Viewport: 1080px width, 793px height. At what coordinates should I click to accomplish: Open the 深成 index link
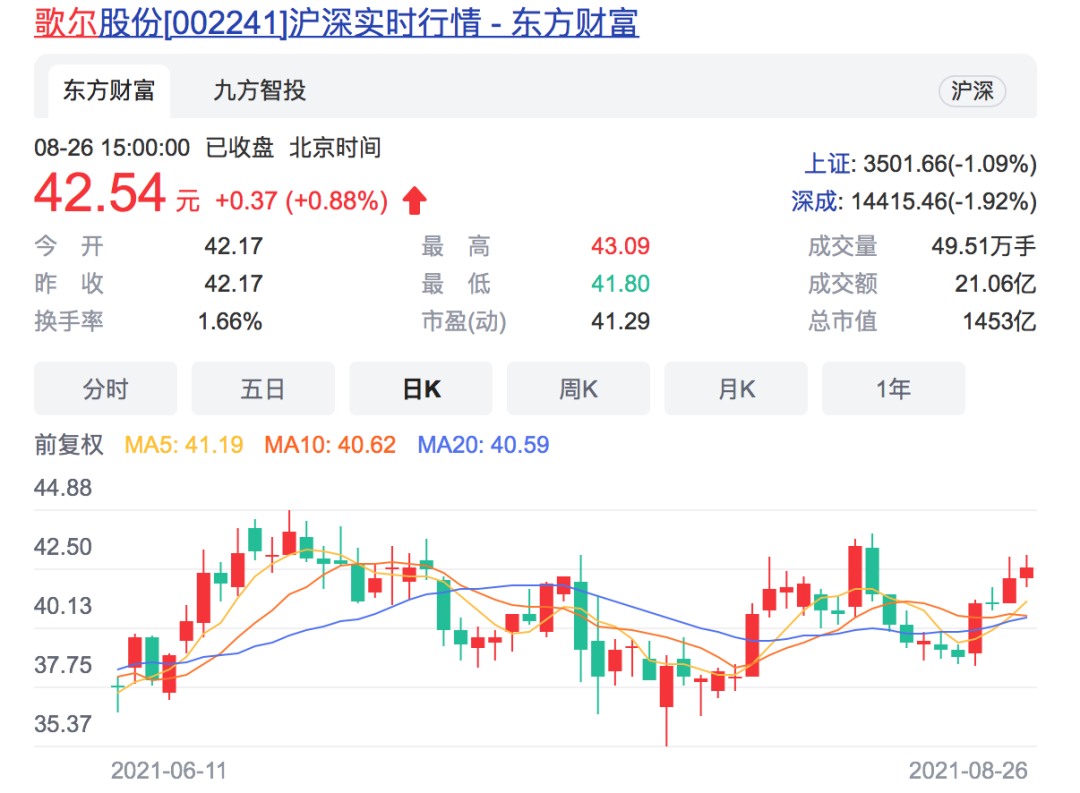click(818, 201)
